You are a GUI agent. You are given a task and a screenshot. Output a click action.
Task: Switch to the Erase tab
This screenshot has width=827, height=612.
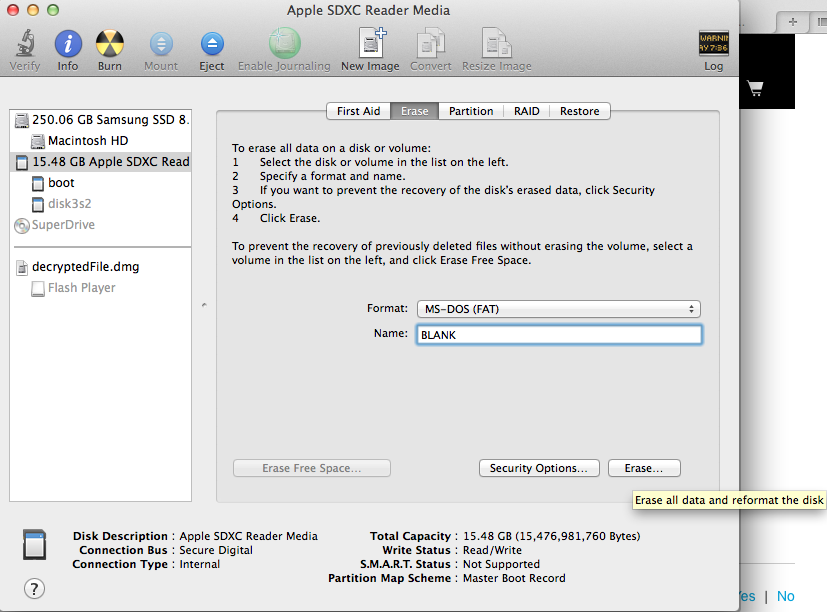(x=415, y=111)
